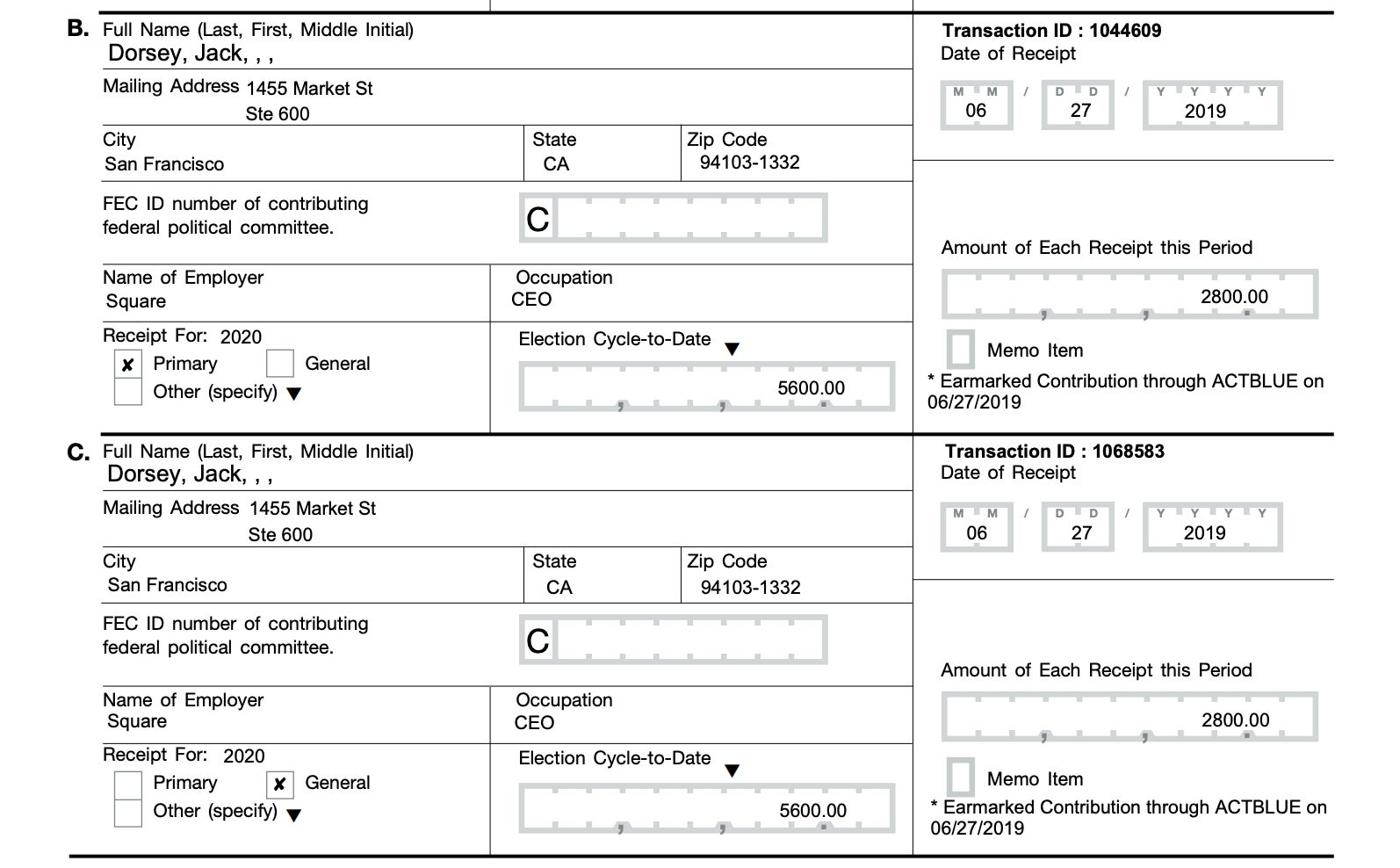Image resolution: width=1400 pixels, height=868 pixels.
Task: Select the 2800.00 receipt amount field in section C
Action: (x=1129, y=718)
